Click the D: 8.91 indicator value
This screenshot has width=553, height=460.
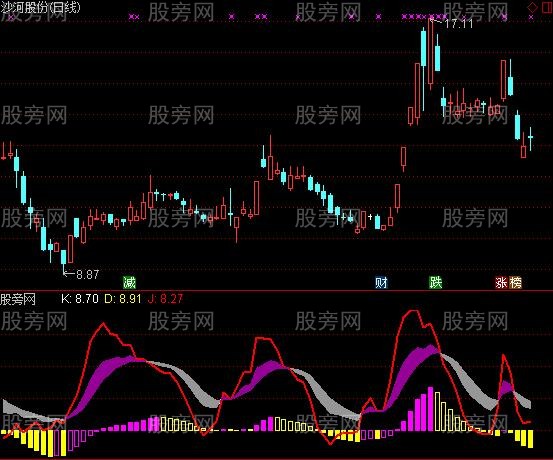pos(123,299)
